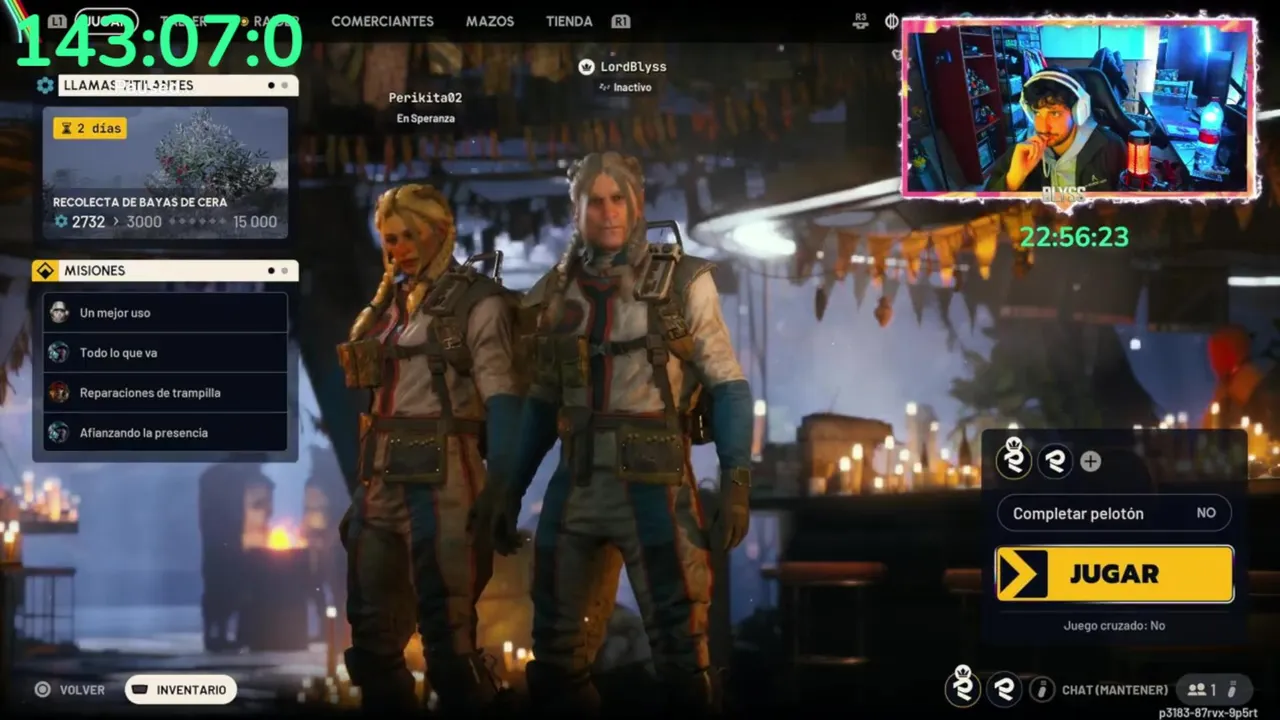Open the mission 'Reparaciones de trampilla'
The width and height of the screenshot is (1280, 720).
(x=165, y=393)
